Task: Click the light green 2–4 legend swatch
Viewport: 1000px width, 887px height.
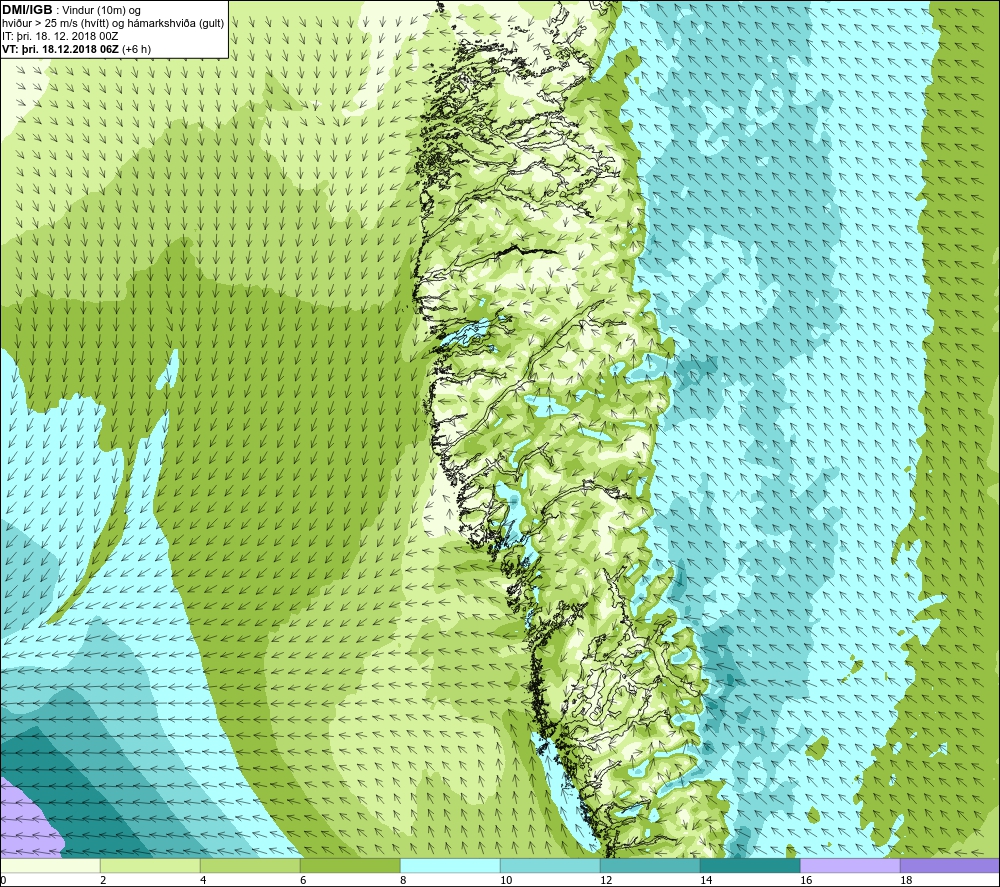Action: tap(150, 865)
